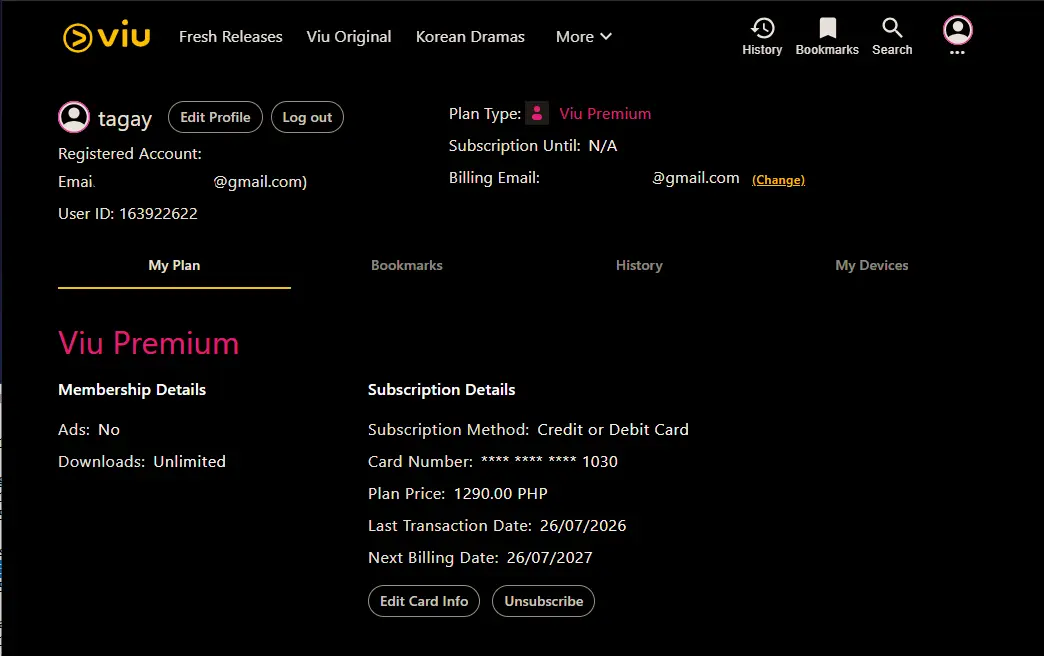
Task: Open the profile avatar icon in header
Action: [957, 30]
